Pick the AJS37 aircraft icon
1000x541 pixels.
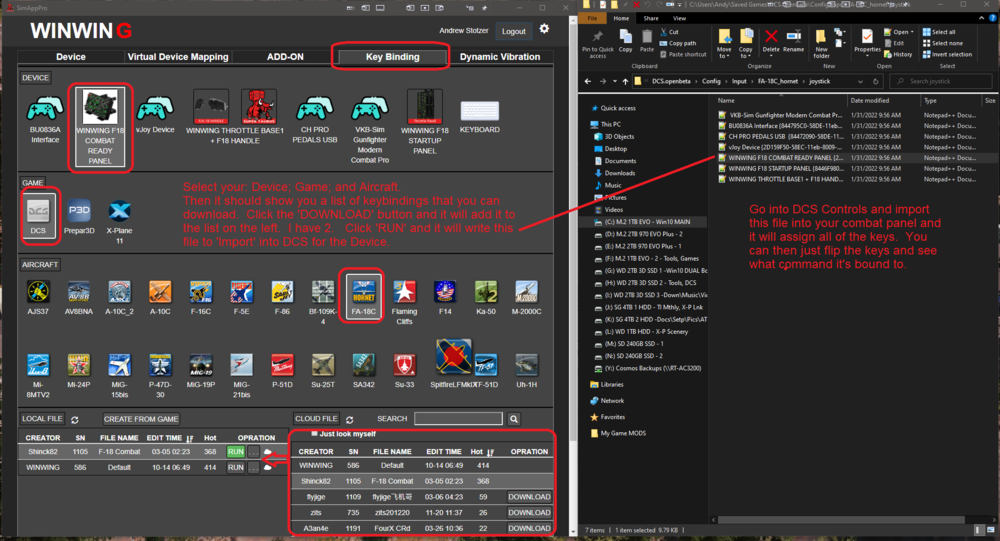(x=38, y=292)
